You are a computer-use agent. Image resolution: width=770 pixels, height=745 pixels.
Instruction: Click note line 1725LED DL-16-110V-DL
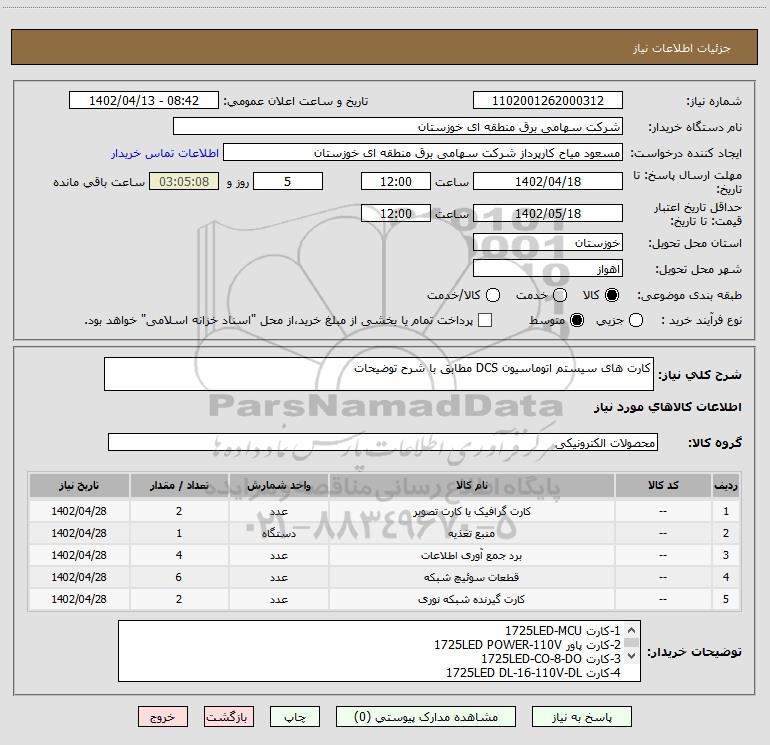533,673
